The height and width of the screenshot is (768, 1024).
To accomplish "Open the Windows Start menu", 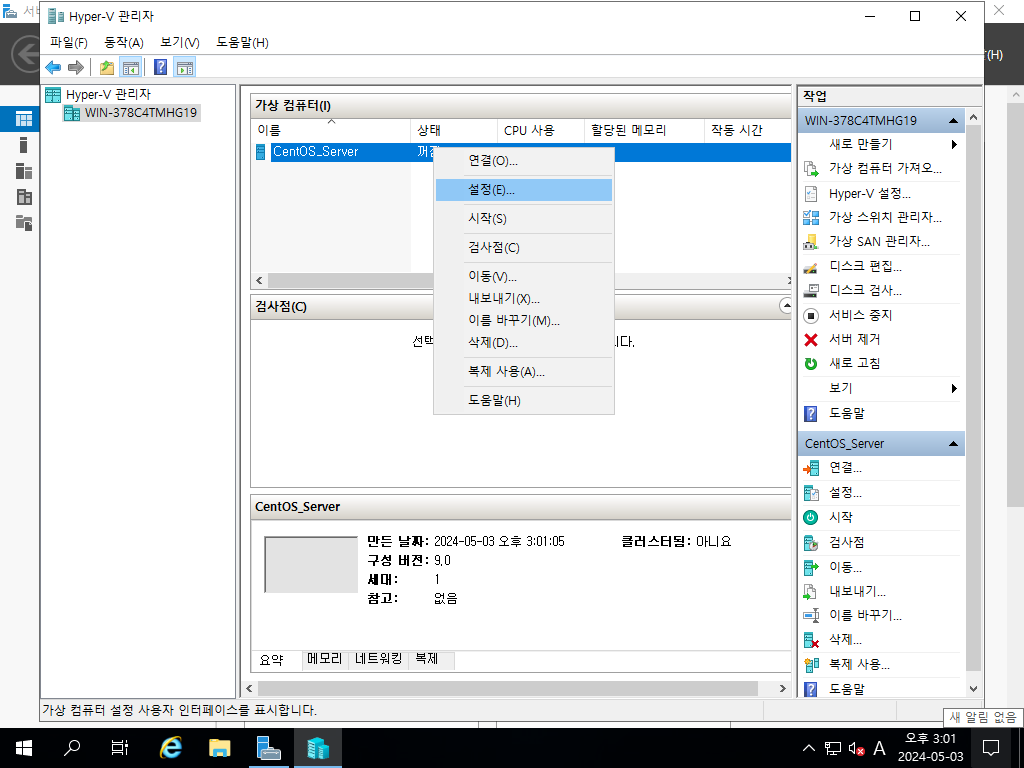I will (x=24, y=748).
